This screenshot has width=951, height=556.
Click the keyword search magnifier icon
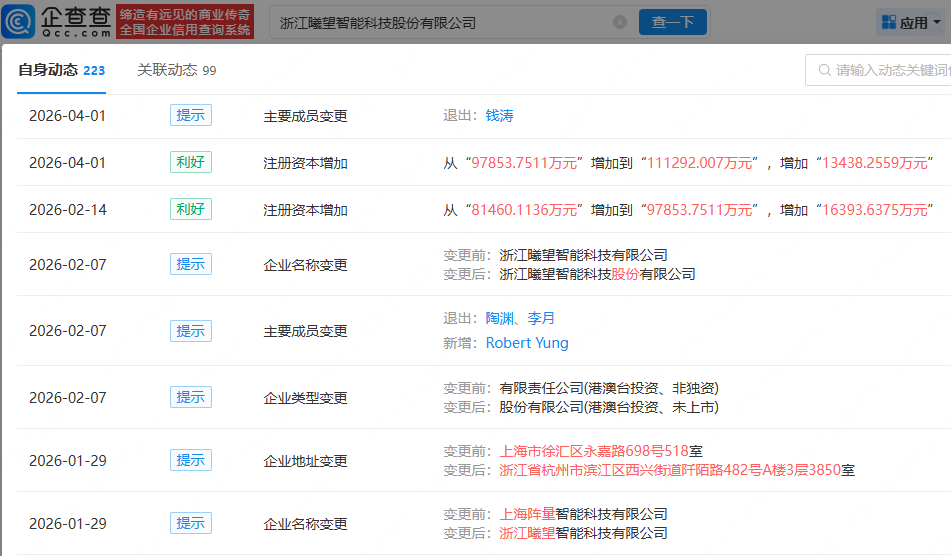click(824, 70)
